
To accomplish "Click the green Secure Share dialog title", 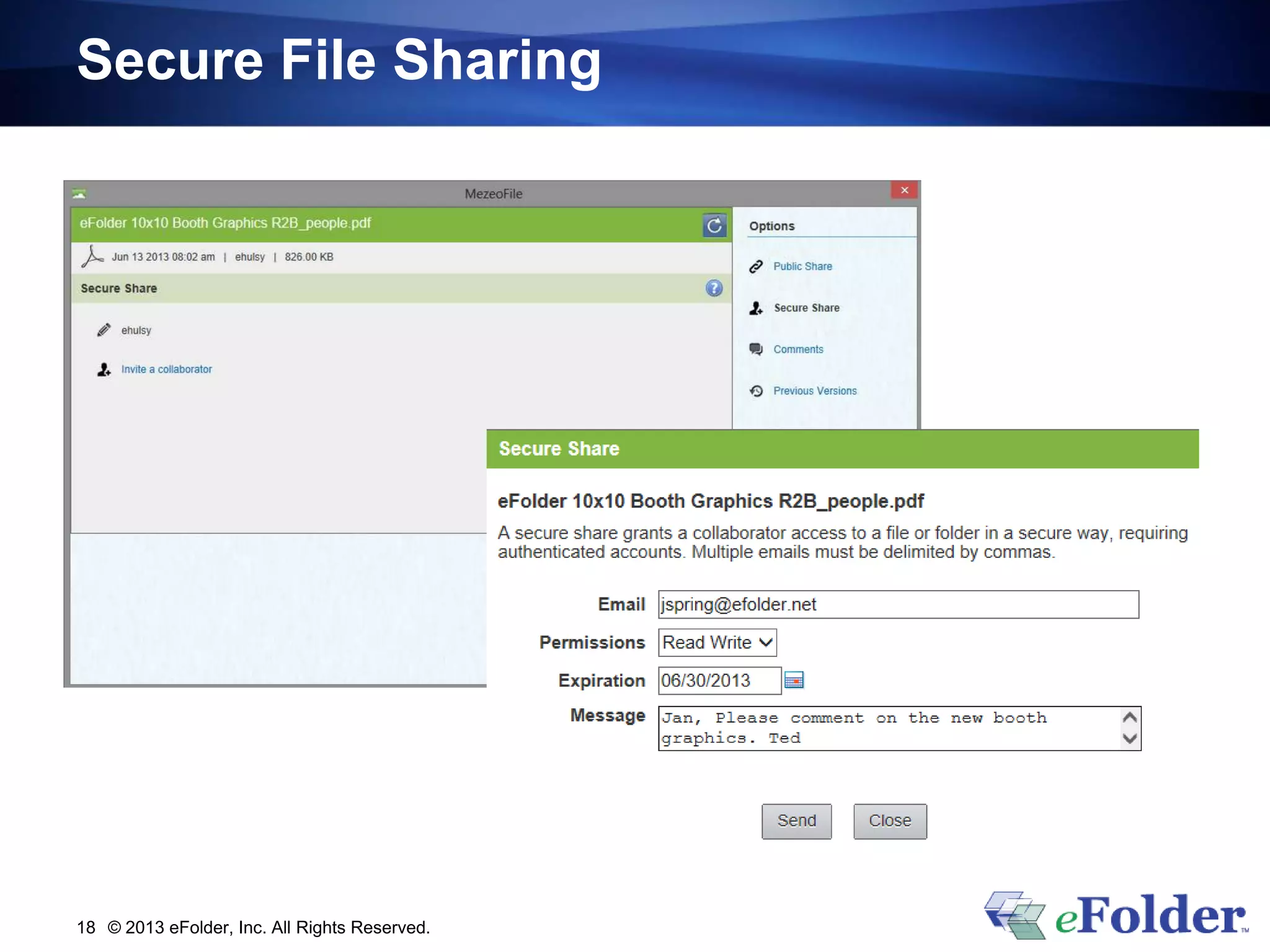I will pos(559,449).
